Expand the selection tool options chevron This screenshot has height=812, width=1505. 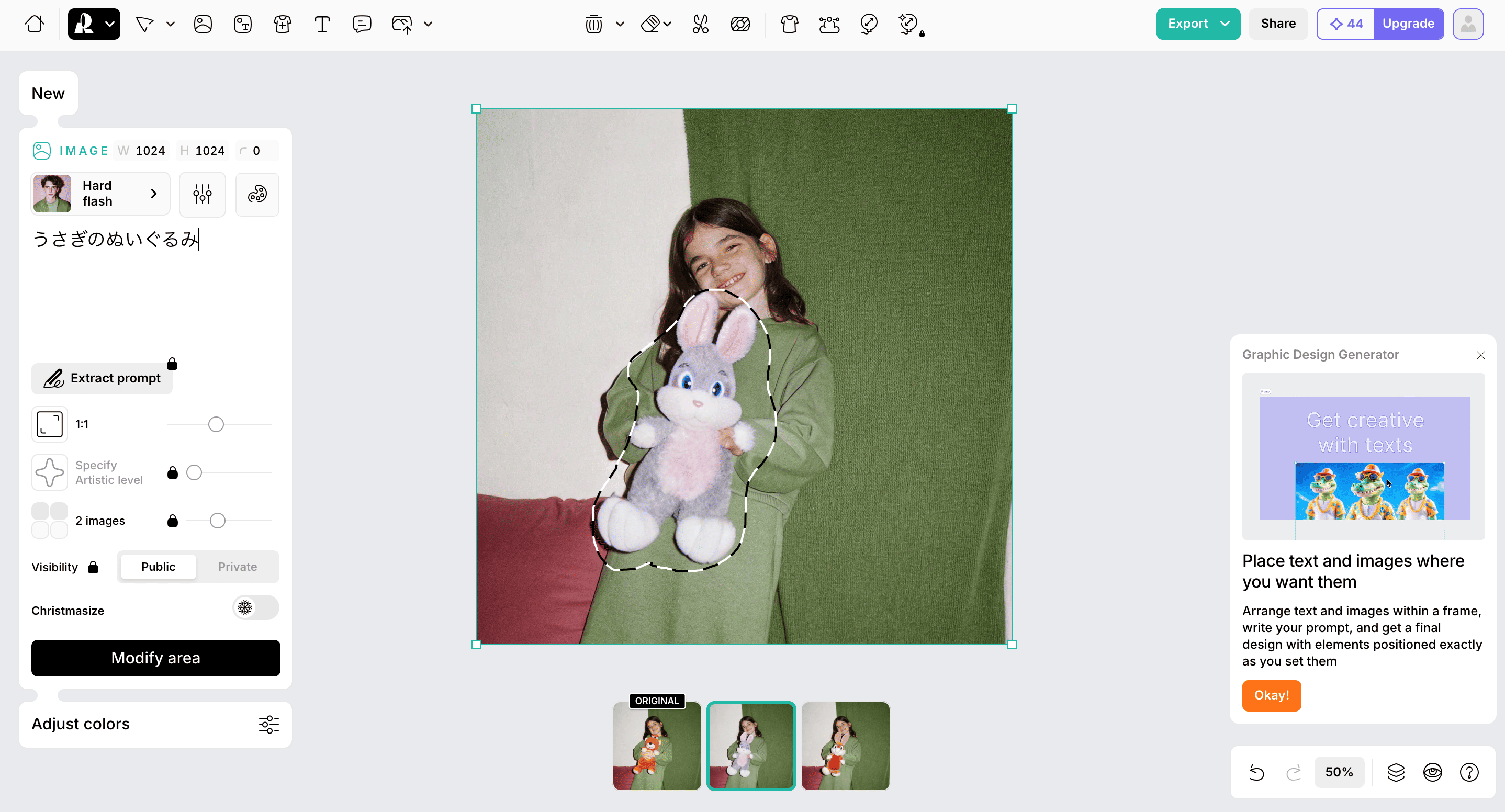171,24
